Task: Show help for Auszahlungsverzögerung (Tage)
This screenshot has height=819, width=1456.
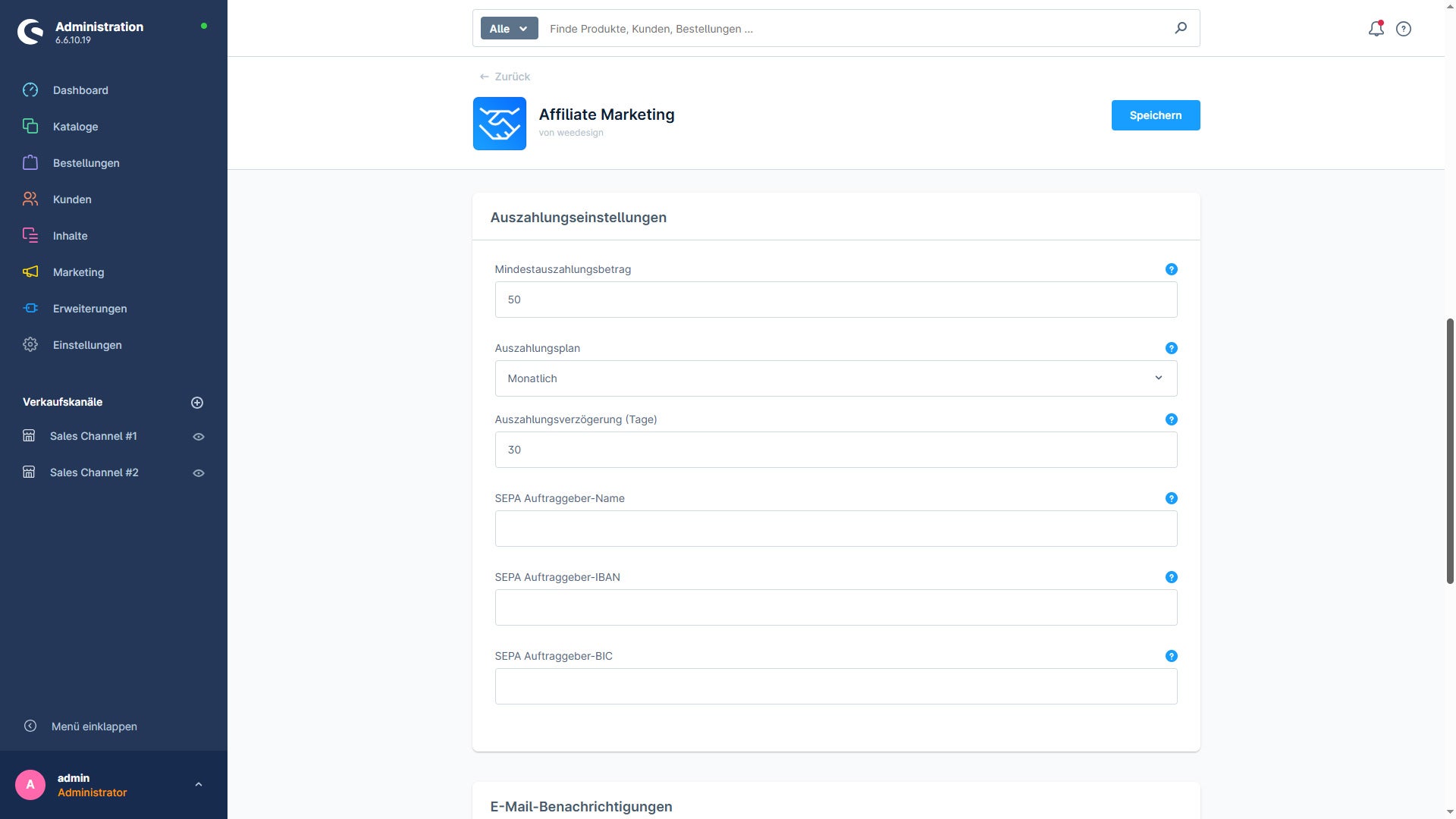Action: 1171,419
